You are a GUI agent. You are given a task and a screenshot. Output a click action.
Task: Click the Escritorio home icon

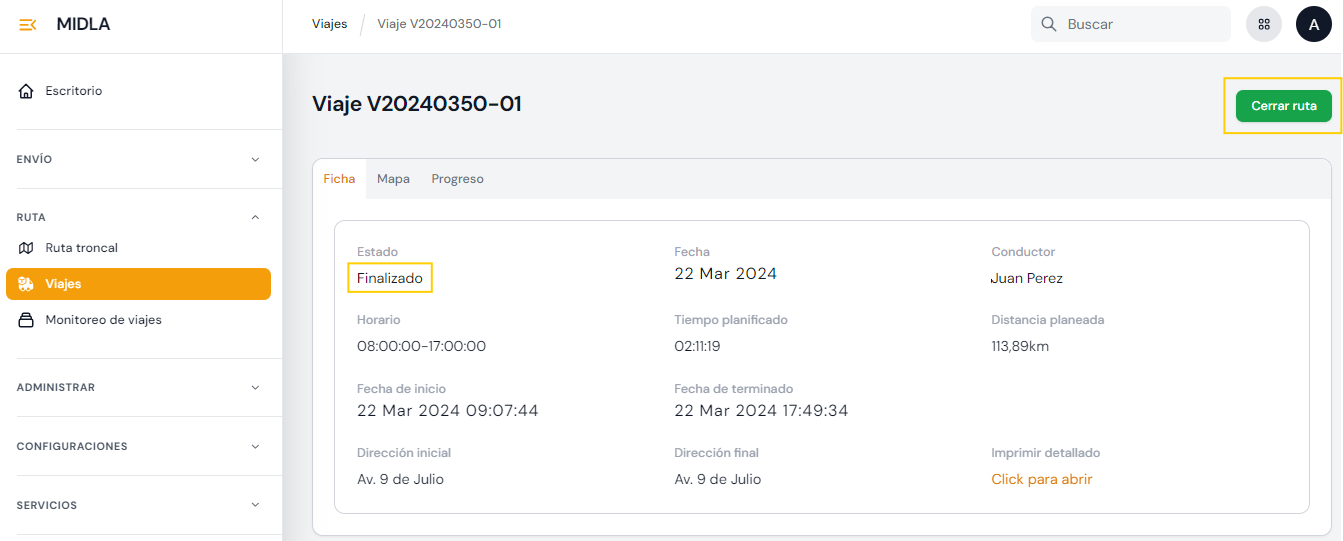27,91
